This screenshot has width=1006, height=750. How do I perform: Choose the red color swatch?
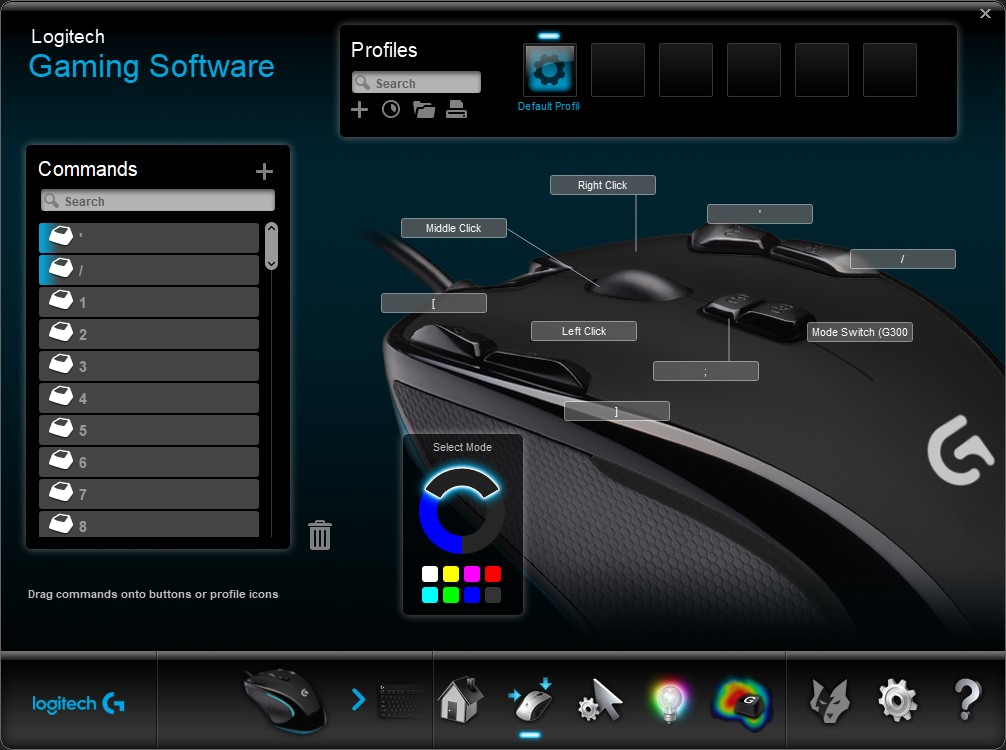[x=493, y=574]
